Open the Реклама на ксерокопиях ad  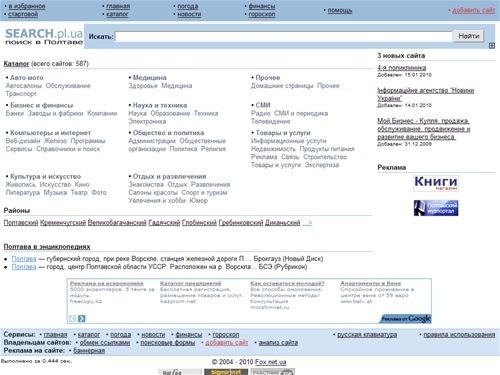tap(107, 283)
